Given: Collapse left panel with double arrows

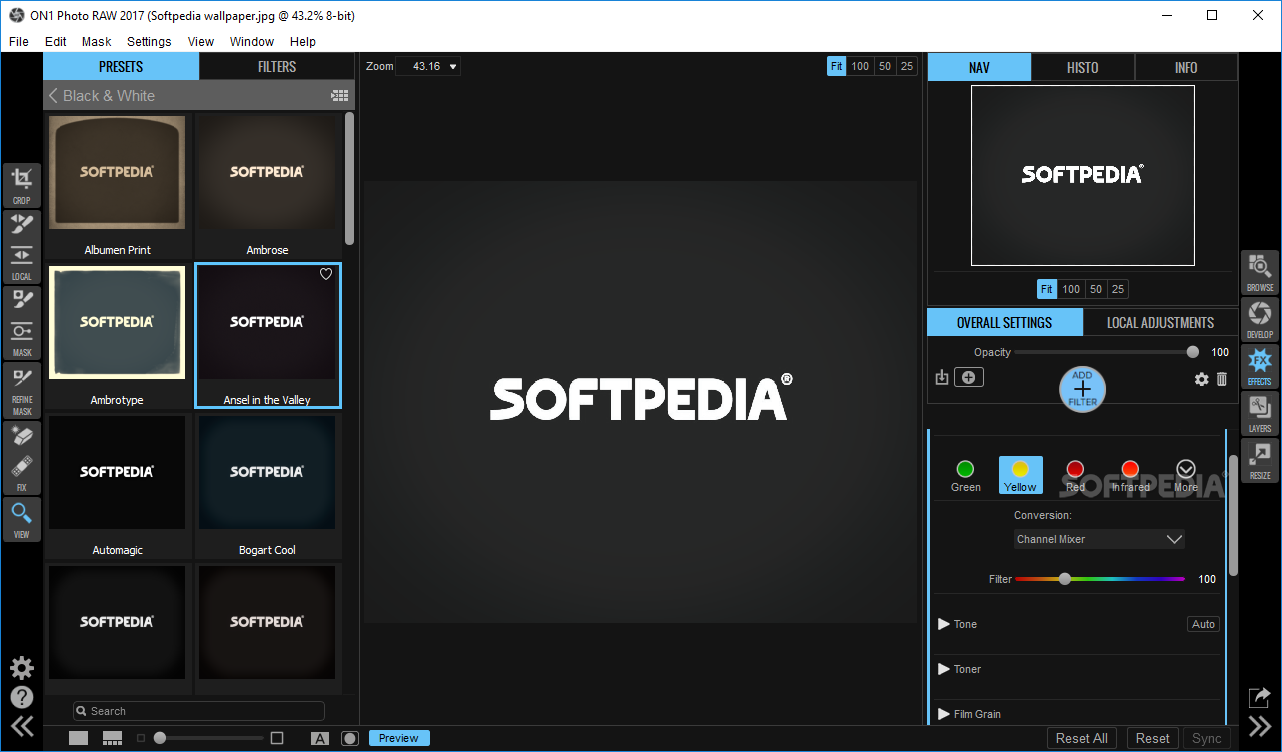Looking at the screenshot, I should [x=22, y=726].
